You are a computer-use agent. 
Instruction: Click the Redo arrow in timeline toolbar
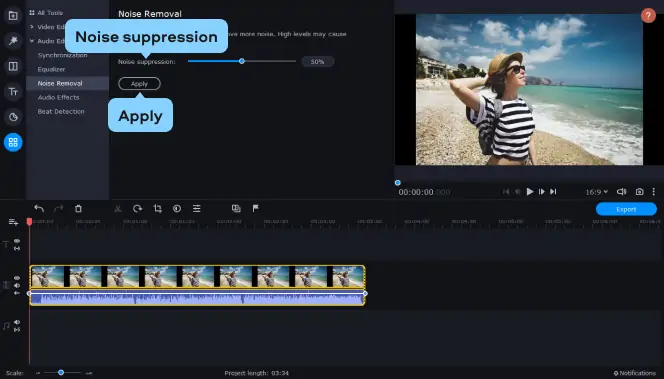click(58, 208)
